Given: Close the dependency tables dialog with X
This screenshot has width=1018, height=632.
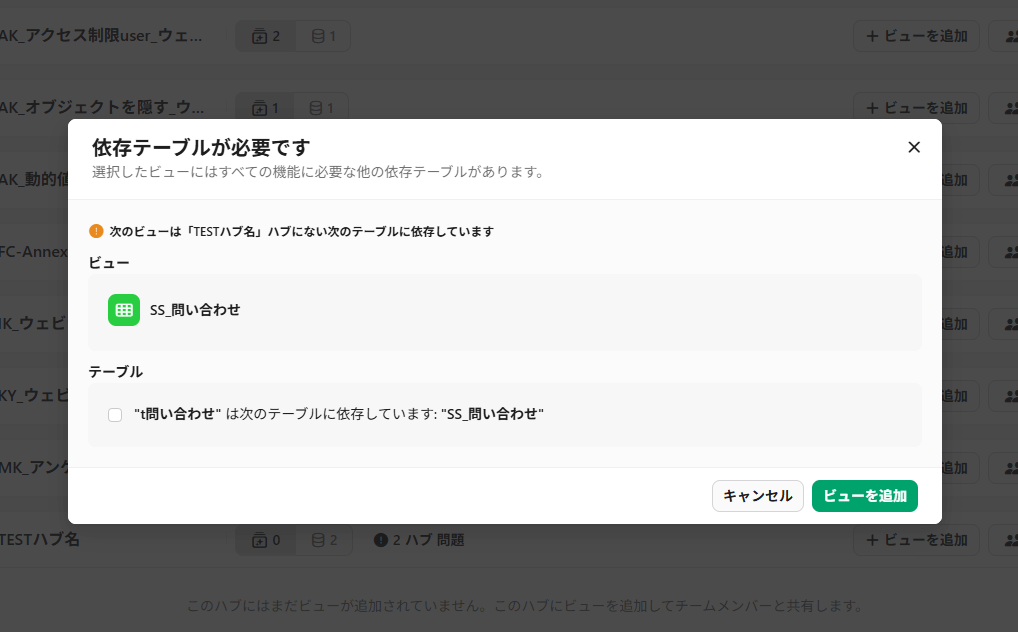Looking at the screenshot, I should 913,147.
